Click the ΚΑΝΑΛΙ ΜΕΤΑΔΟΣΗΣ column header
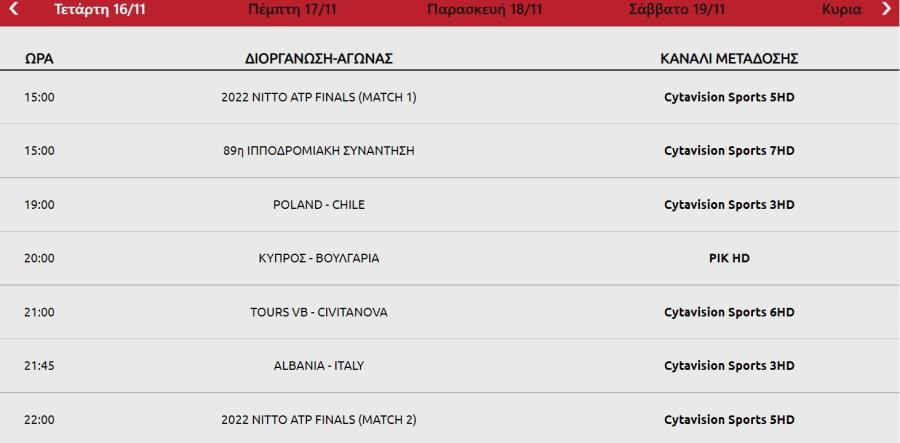This screenshot has width=900, height=443. tap(729, 59)
